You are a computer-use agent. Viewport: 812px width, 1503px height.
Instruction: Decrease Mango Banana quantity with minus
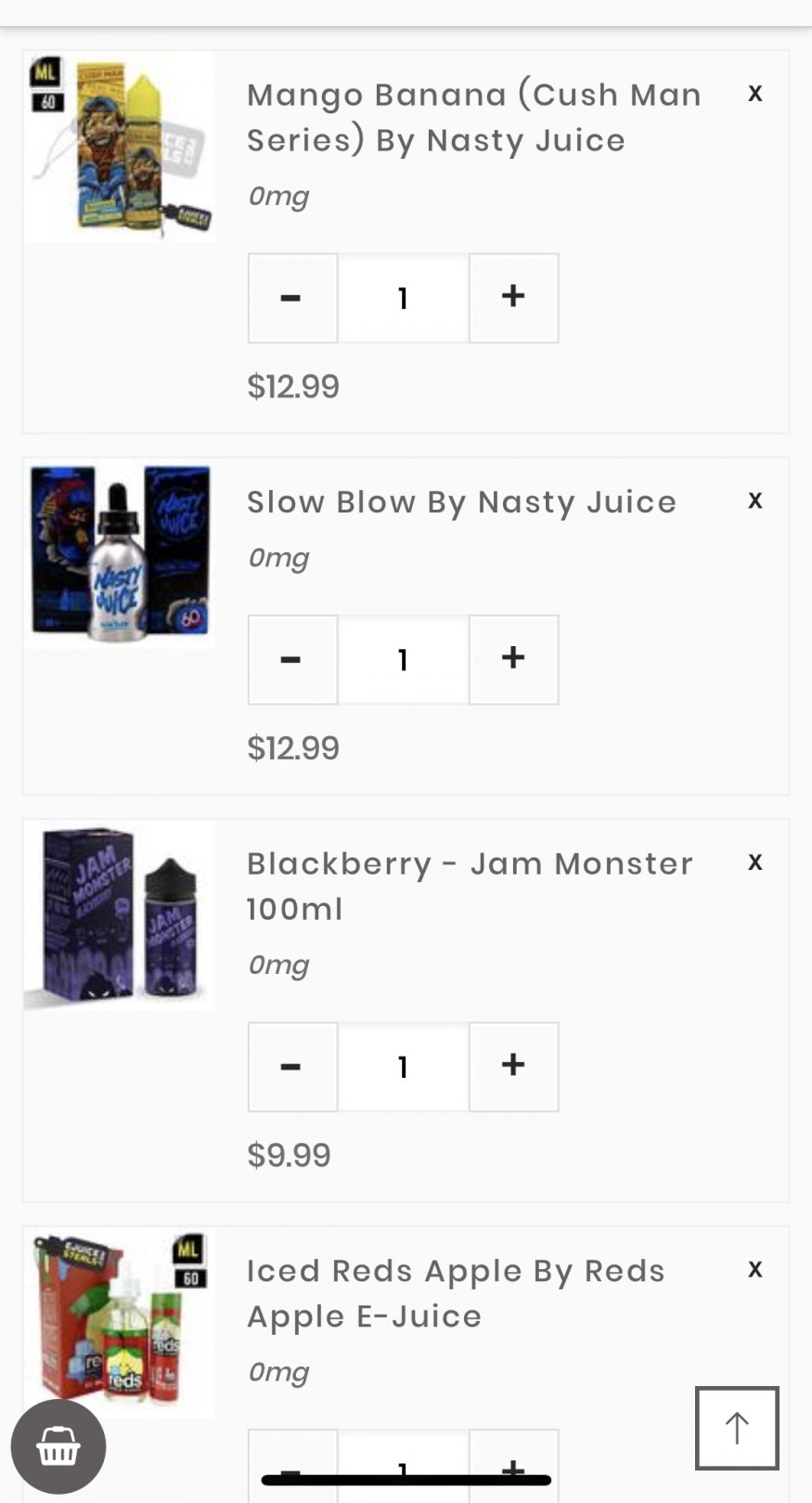click(291, 298)
